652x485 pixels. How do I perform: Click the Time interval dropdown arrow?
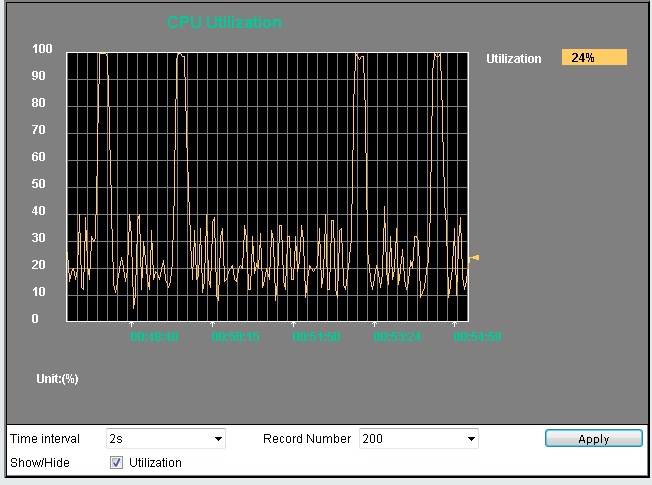click(x=218, y=439)
